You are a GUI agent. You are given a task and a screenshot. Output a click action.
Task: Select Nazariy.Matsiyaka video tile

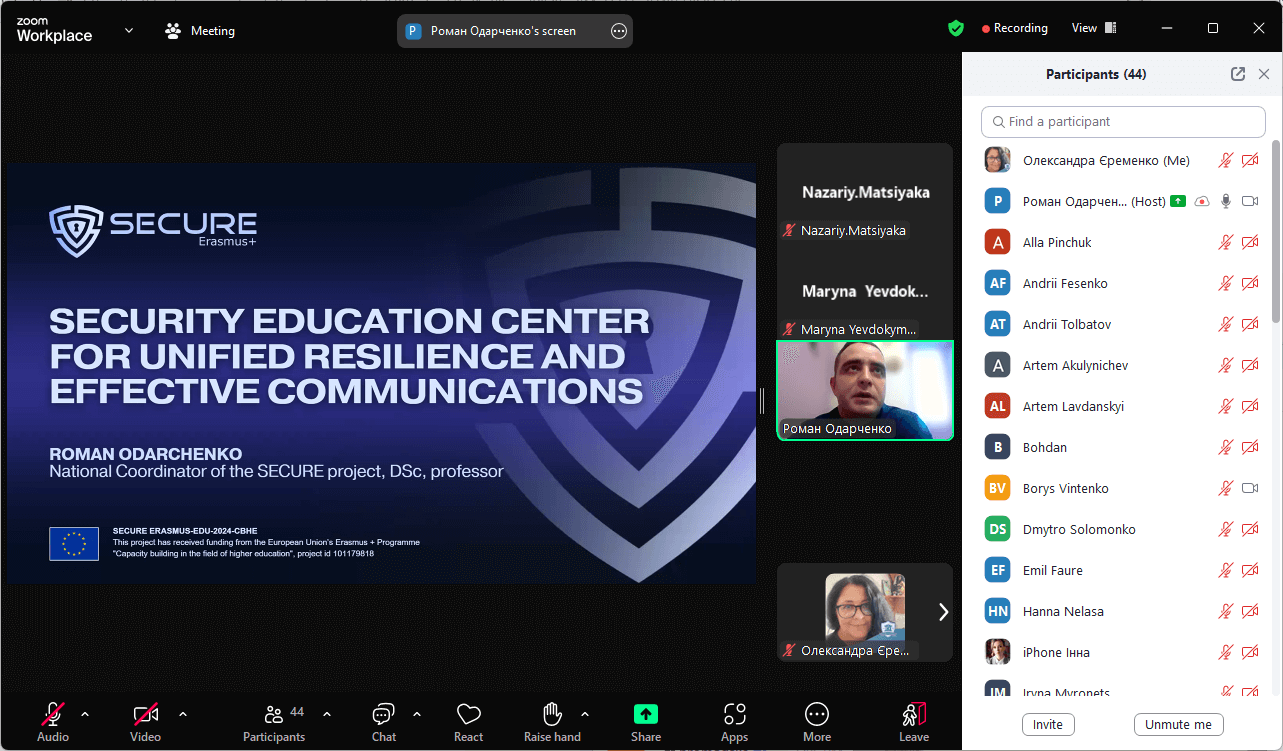865,192
